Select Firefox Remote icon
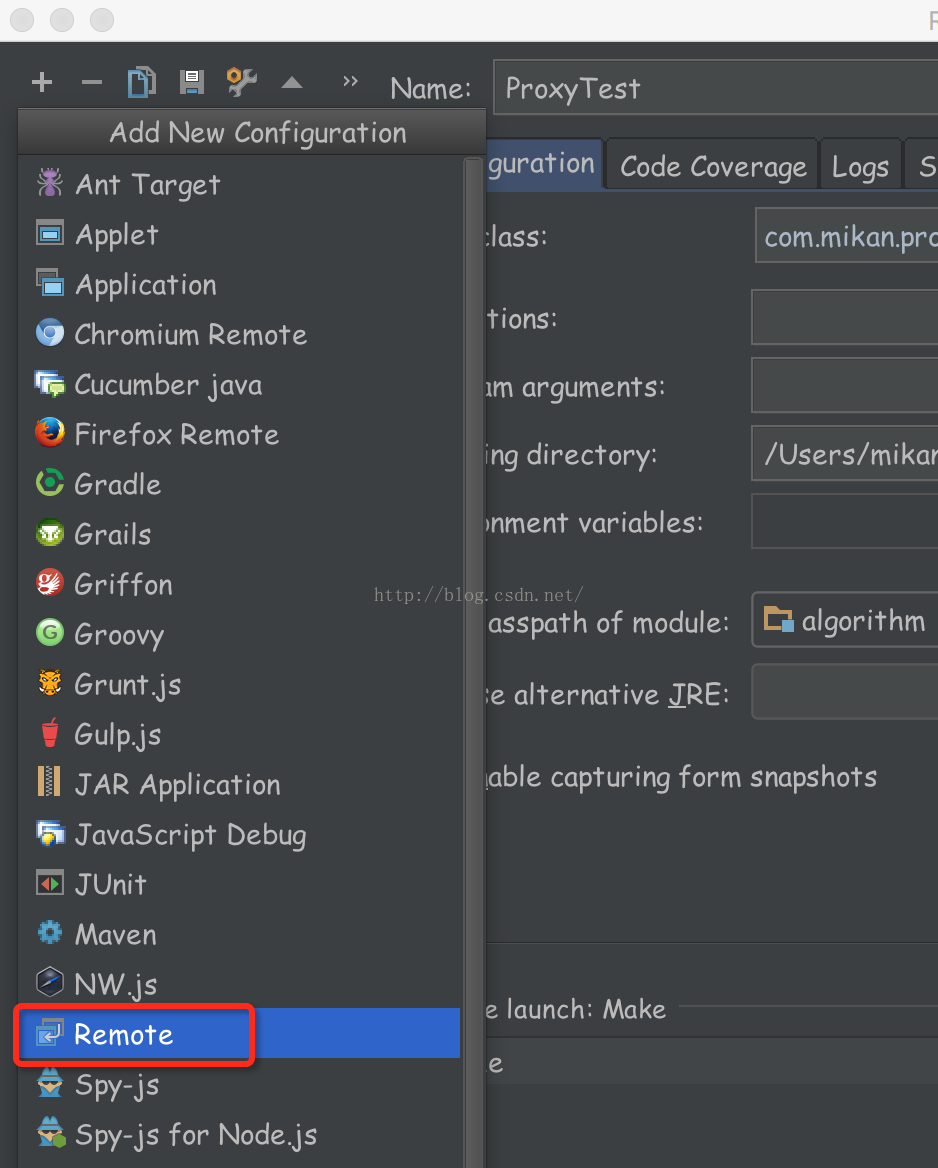This screenshot has width=938, height=1168. point(50,433)
